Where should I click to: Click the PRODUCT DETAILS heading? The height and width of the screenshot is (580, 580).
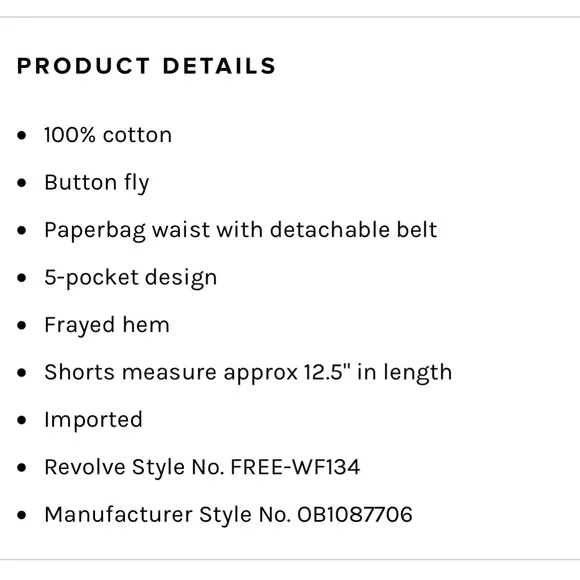tap(146, 66)
